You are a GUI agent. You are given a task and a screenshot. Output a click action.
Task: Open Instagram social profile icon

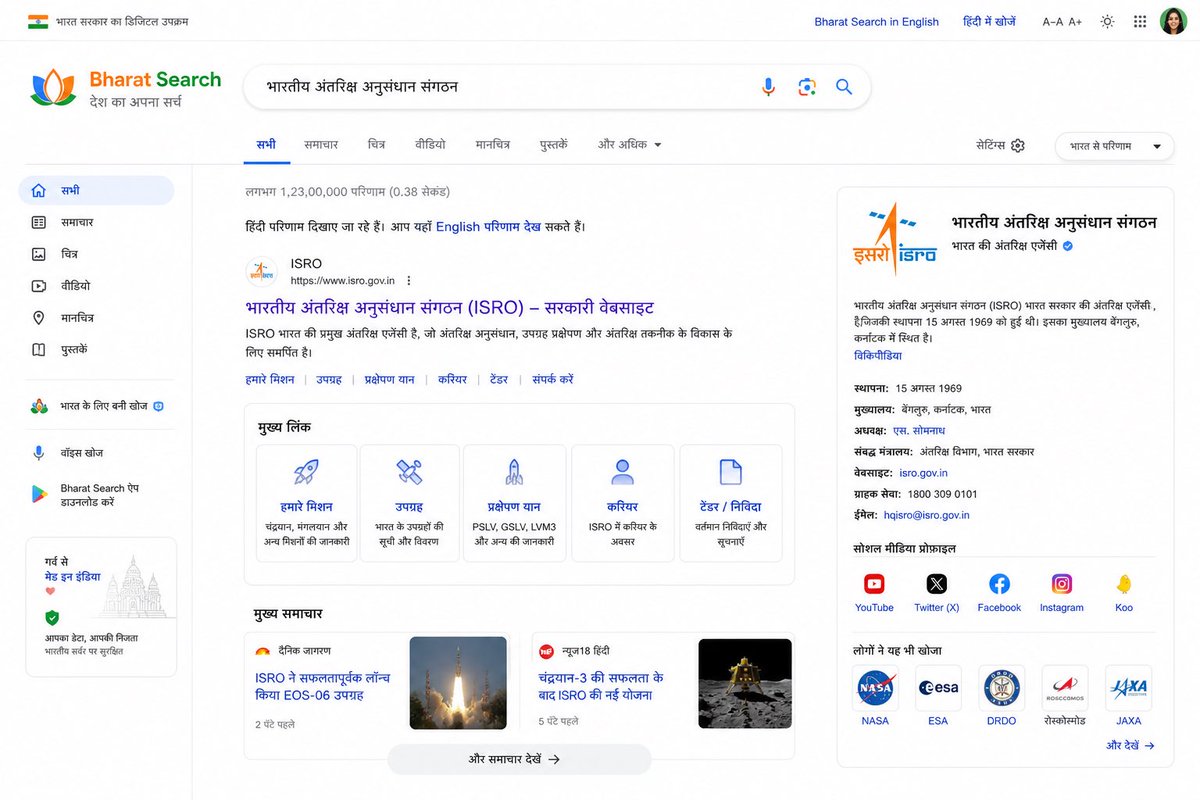1062,584
